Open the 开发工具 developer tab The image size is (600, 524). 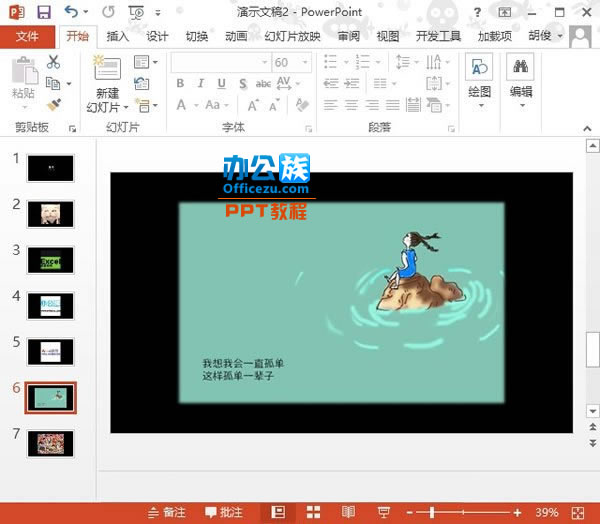pyautogui.click(x=438, y=36)
